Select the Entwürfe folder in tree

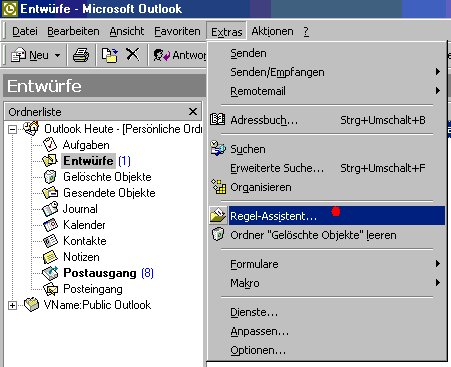tap(88, 161)
